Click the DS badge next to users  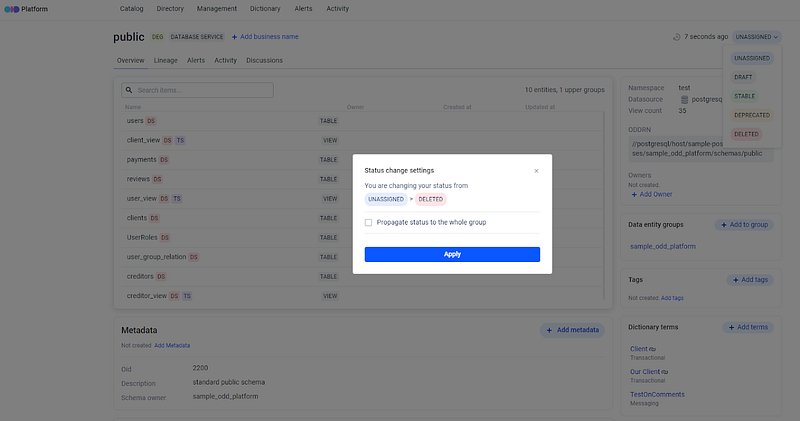151,121
